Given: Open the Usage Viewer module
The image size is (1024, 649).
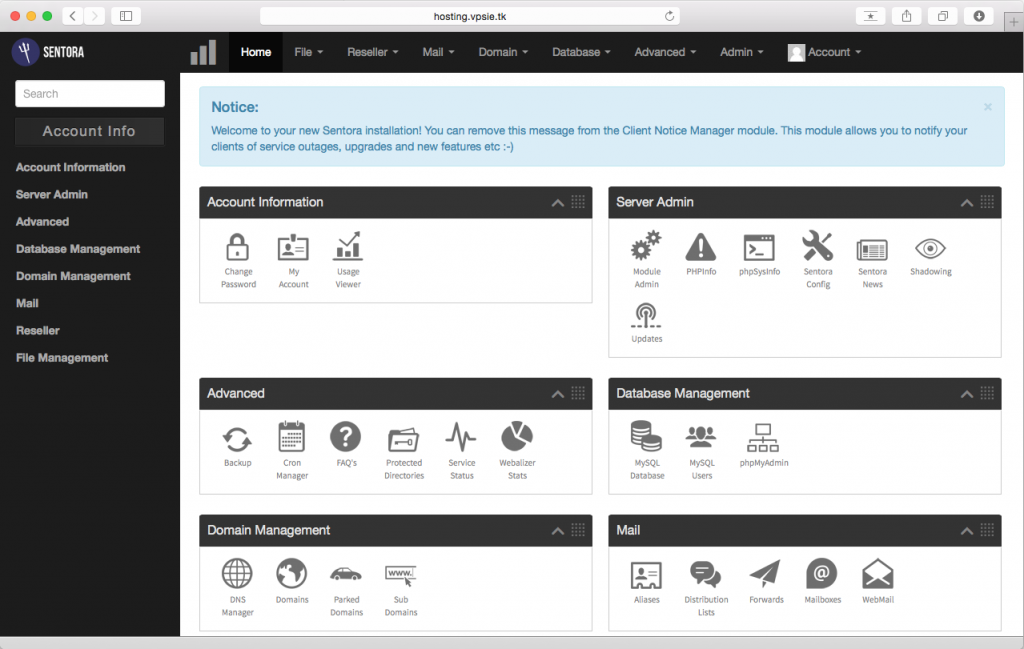Looking at the screenshot, I should (x=348, y=260).
